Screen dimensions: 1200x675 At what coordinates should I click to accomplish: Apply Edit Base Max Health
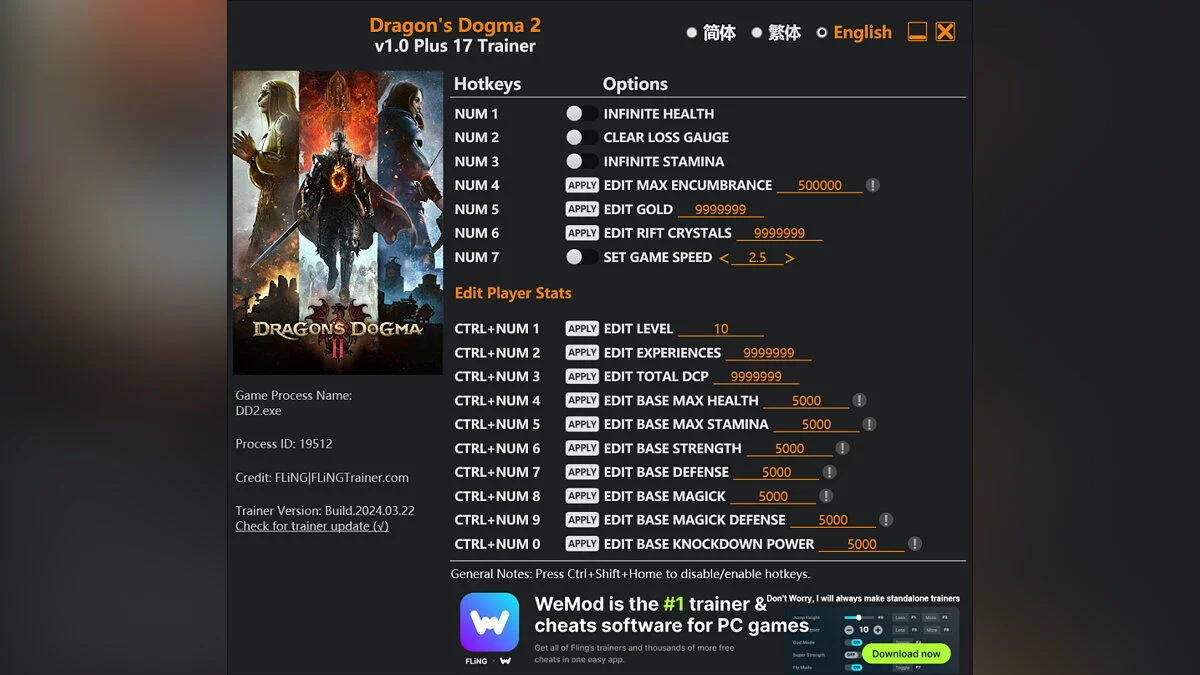[582, 400]
